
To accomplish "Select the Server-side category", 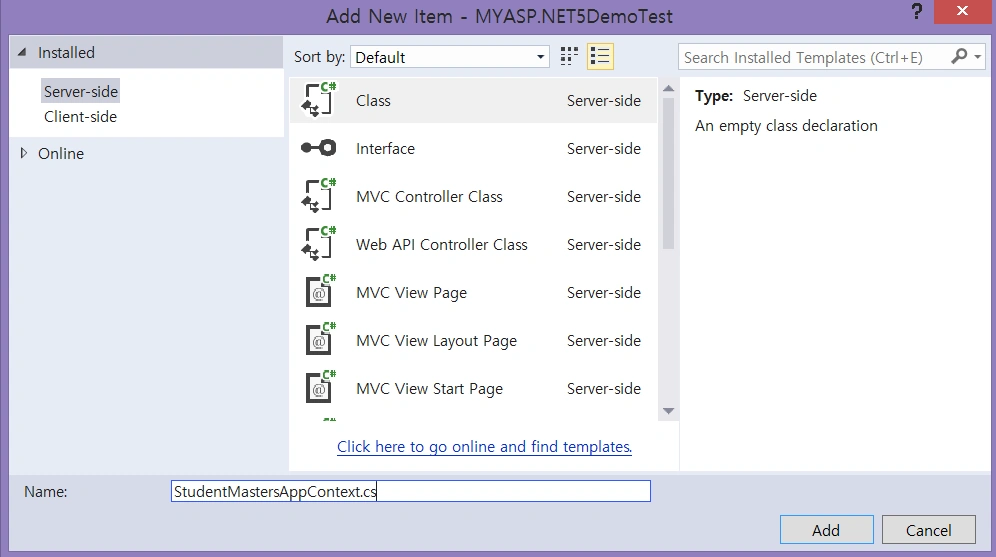I will tap(81, 91).
